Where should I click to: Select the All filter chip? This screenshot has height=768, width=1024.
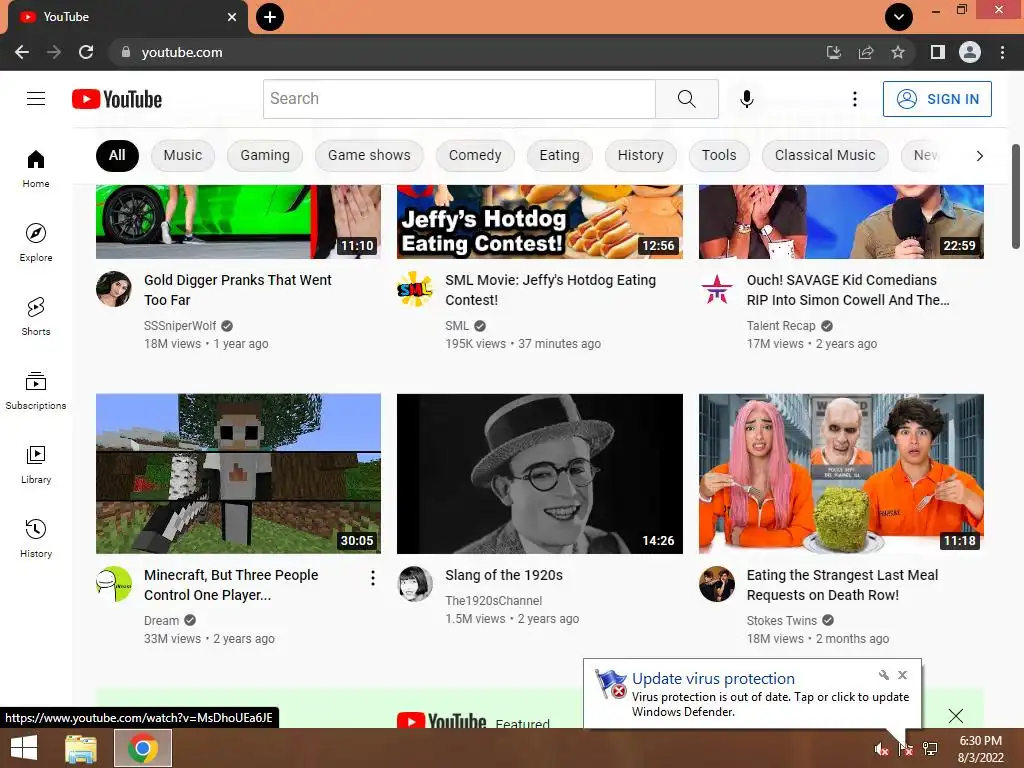pos(117,155)
